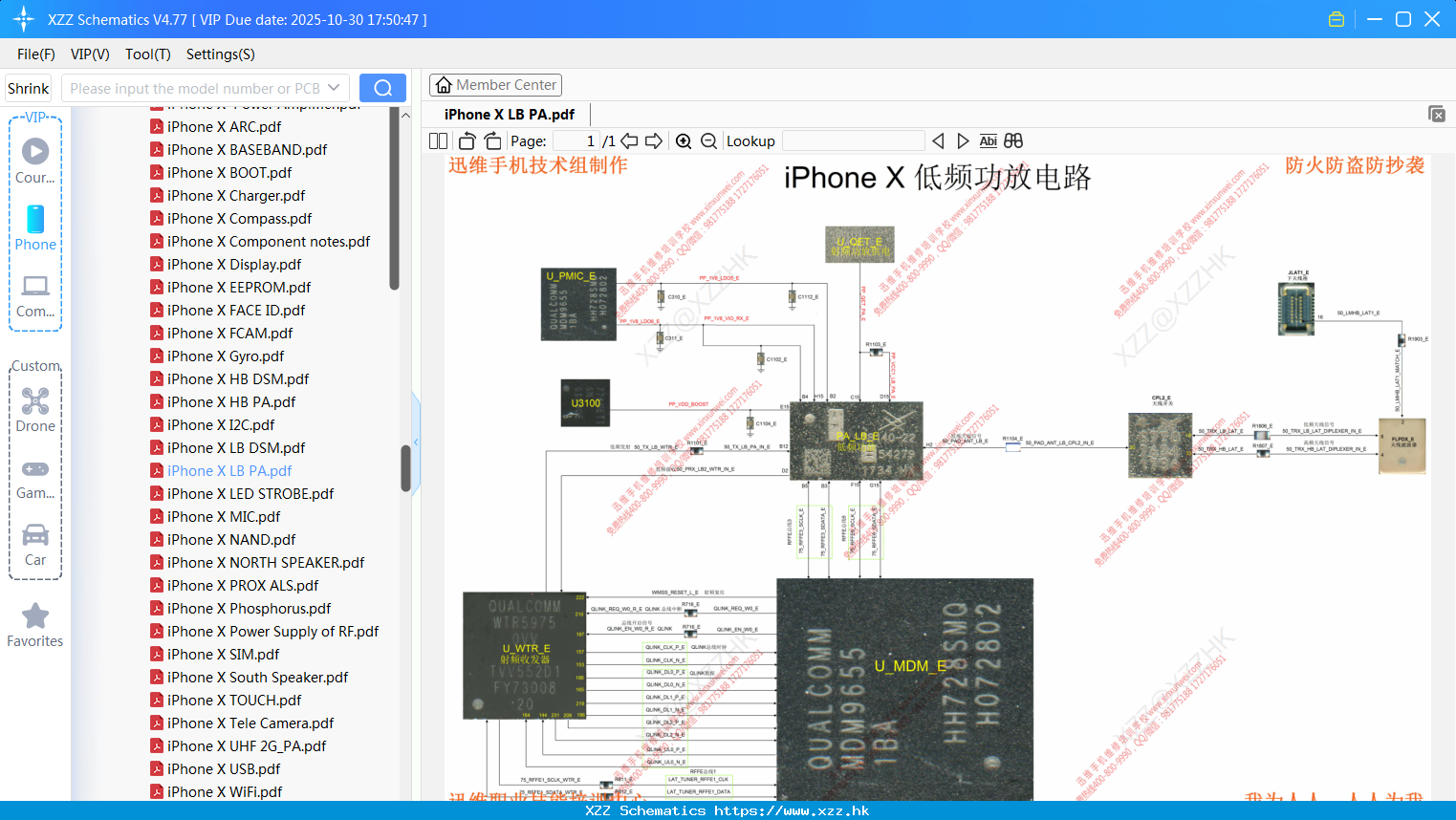
Task: Zoom out of the schematic
Action: tap(708, 140)
